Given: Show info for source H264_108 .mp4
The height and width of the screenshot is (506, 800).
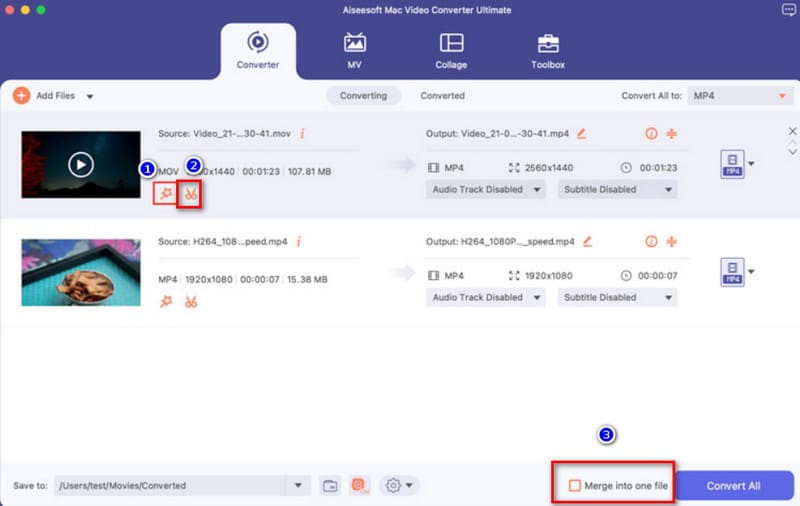Looking at the screenshot, I should click(298, 241).
